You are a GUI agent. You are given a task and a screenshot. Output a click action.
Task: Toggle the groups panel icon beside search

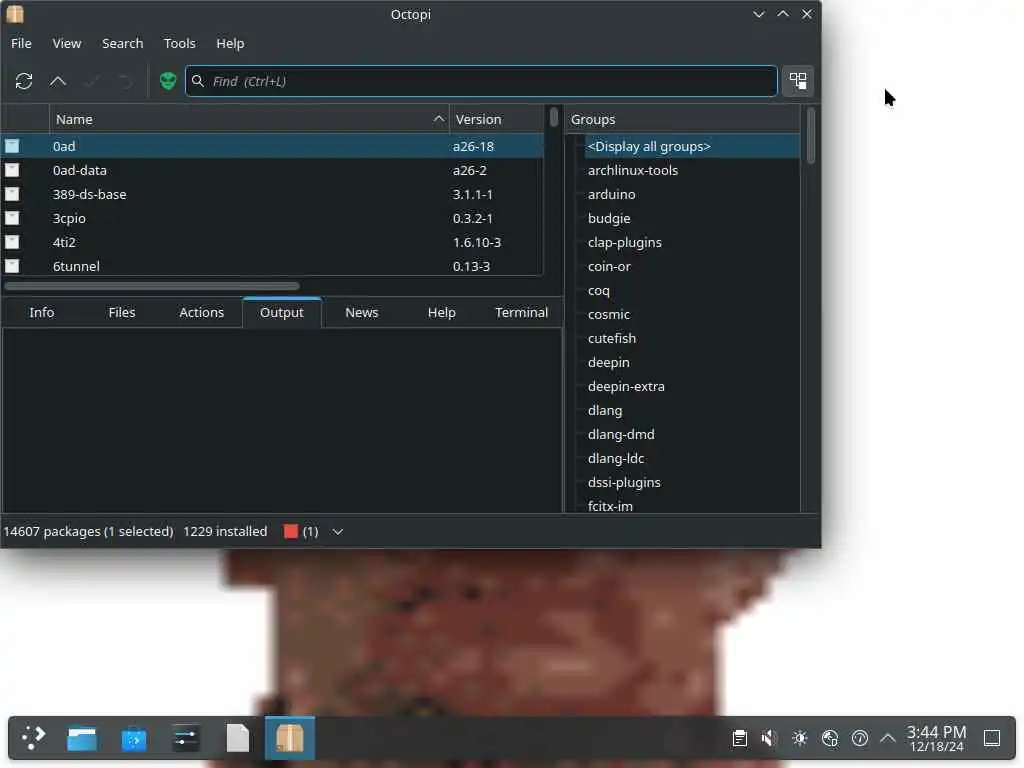797,81
